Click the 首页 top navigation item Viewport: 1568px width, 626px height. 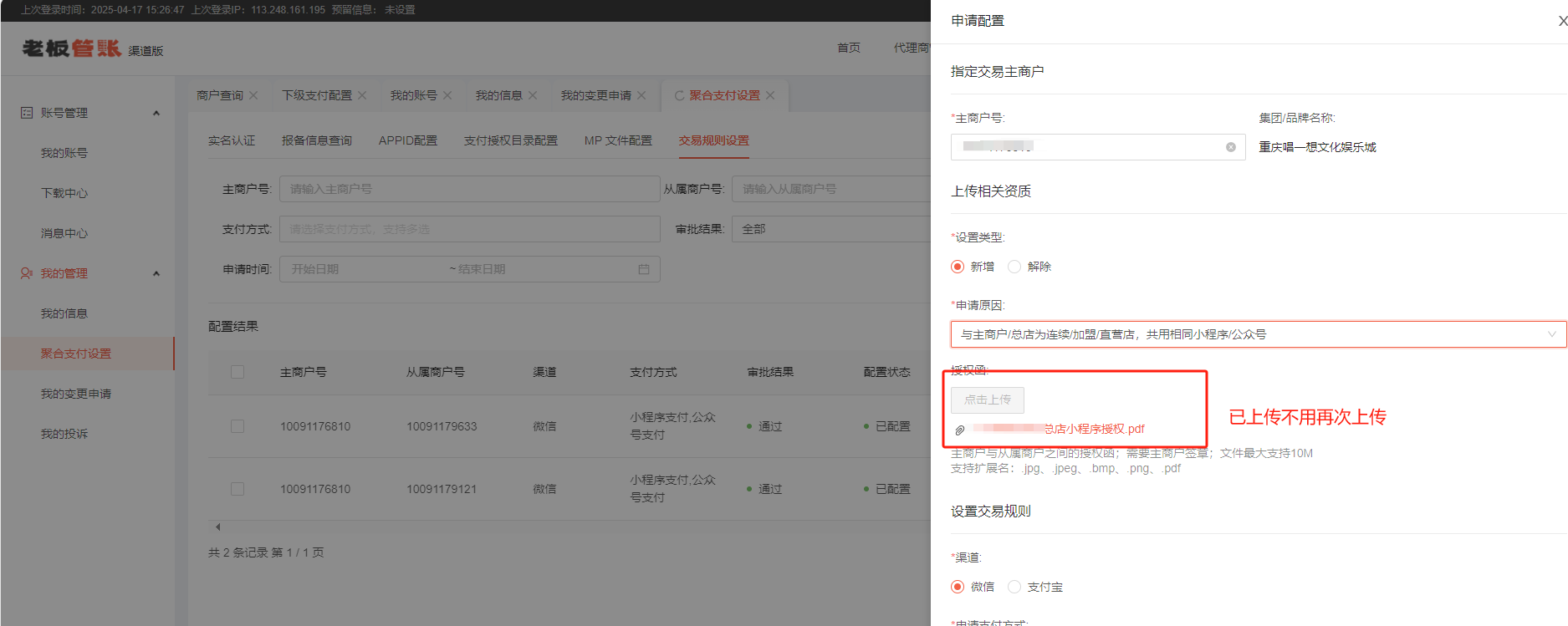[849, 48]
